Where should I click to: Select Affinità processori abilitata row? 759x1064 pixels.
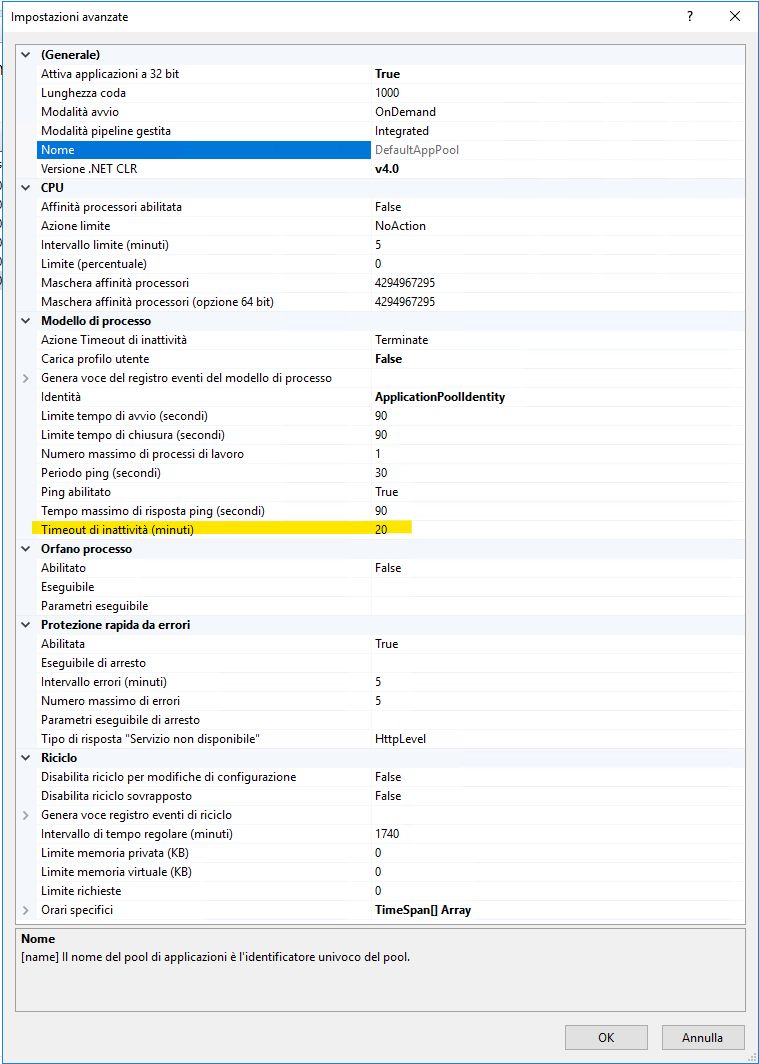click(x=389, y=207)
